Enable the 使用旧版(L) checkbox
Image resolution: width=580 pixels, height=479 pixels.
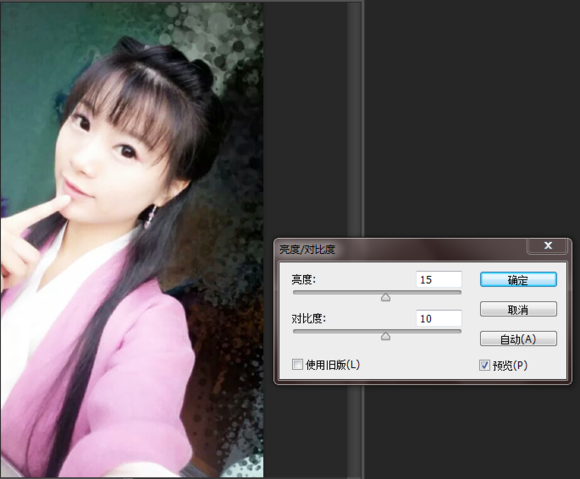[297, 365]
